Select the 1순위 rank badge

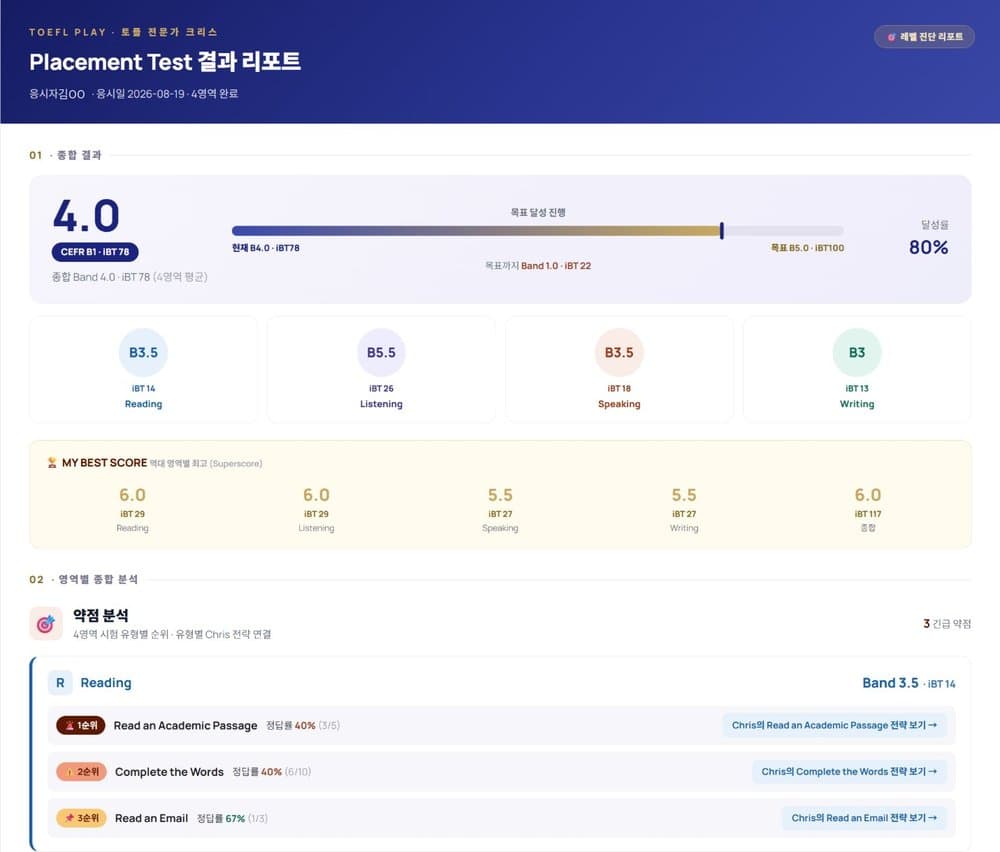81,726
